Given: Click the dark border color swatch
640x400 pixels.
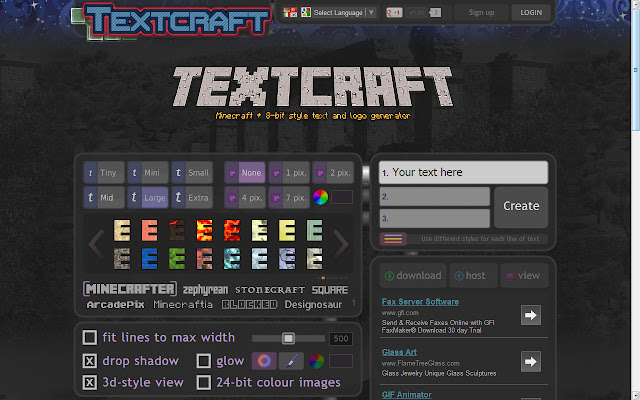Looking at the screenshot, I should (342, 197).
